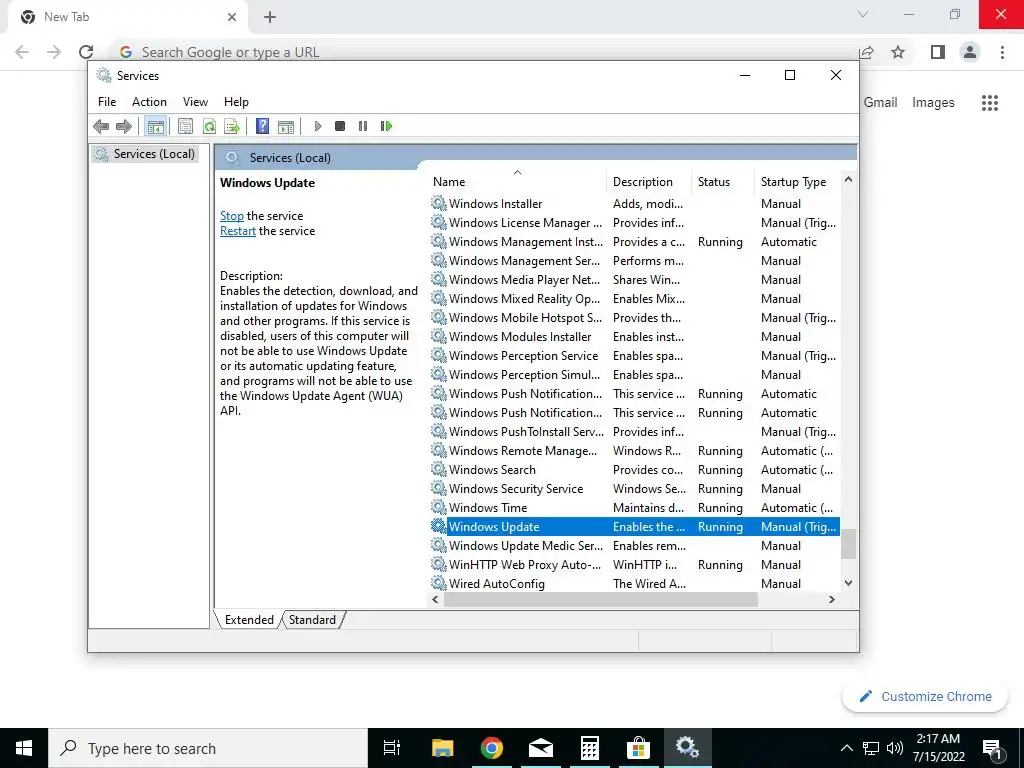This screenshot has height=768, width=1024.
Task: Click the vertical scrollbar thumb in services list
Action: 848,545
